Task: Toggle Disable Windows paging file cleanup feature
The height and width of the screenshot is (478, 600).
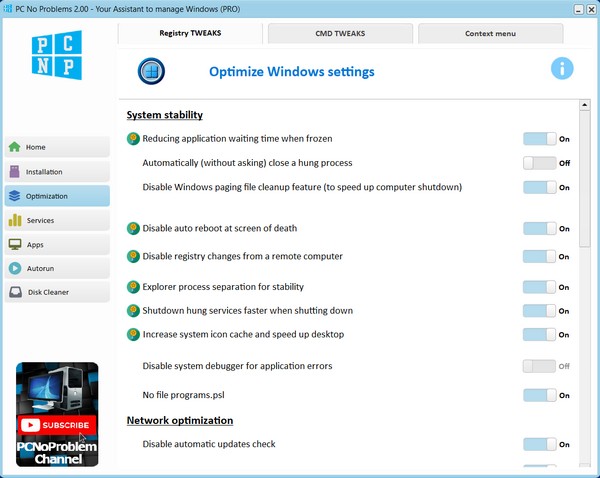Action: pyautogui.click(x=540, y=187)
